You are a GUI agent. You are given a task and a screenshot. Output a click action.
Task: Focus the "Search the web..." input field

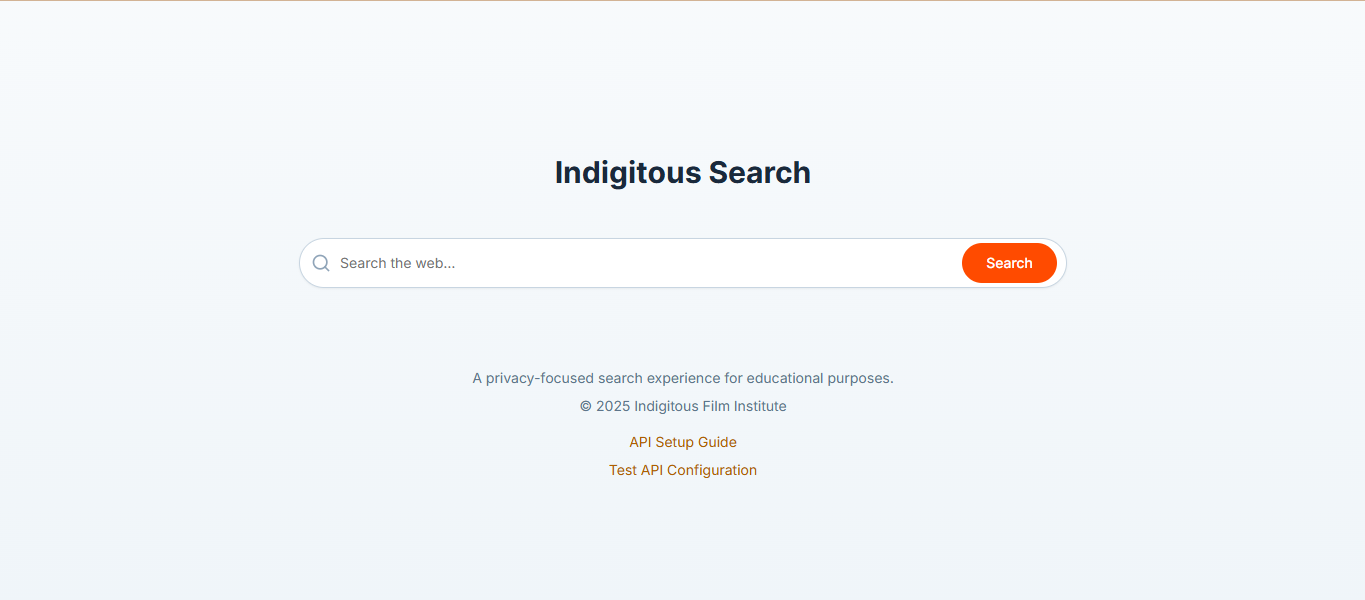tap(640, 263)
